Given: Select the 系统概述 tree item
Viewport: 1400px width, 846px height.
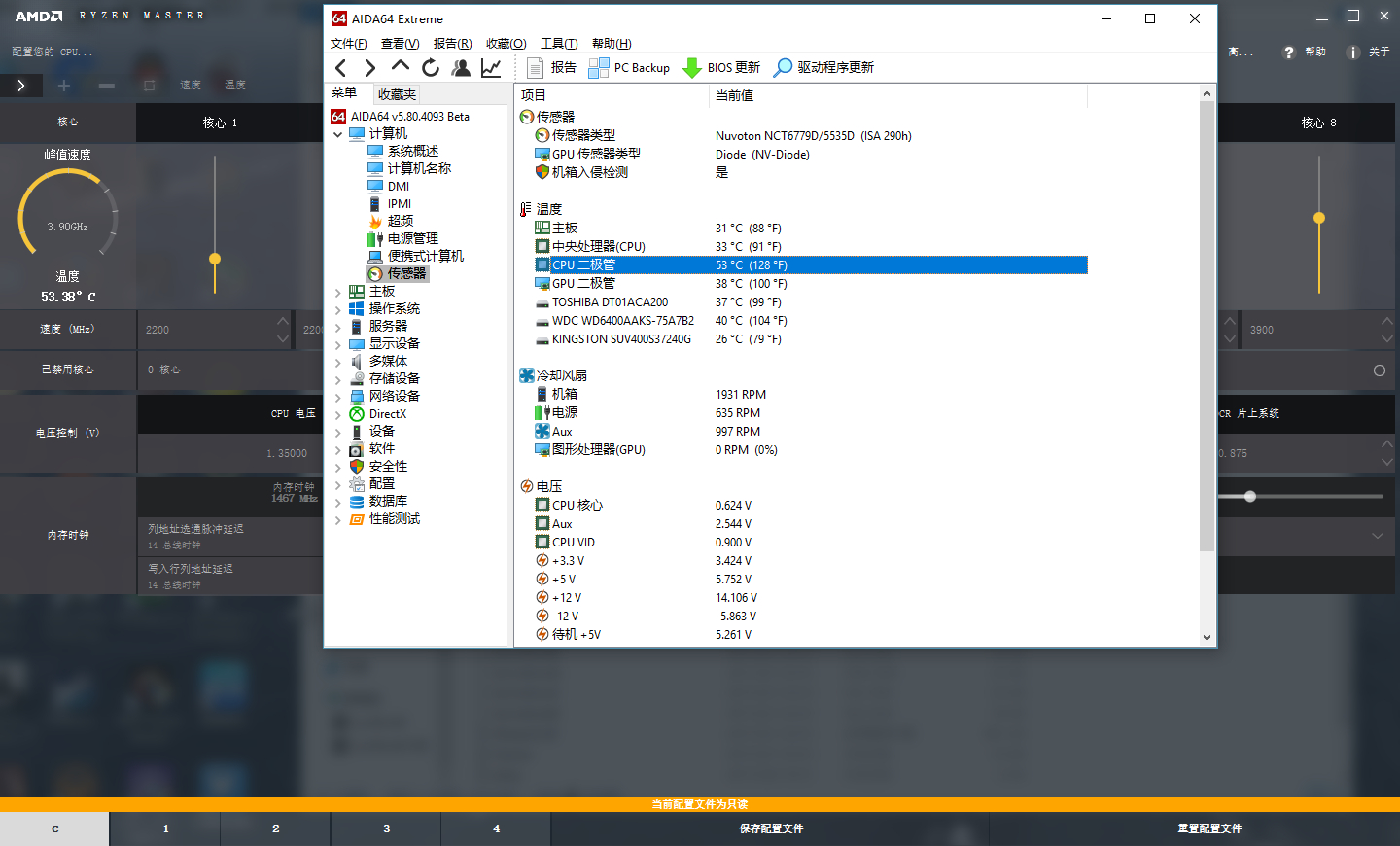Looking at the screenshot, I should pyautogui.click(x=412, y=152).
